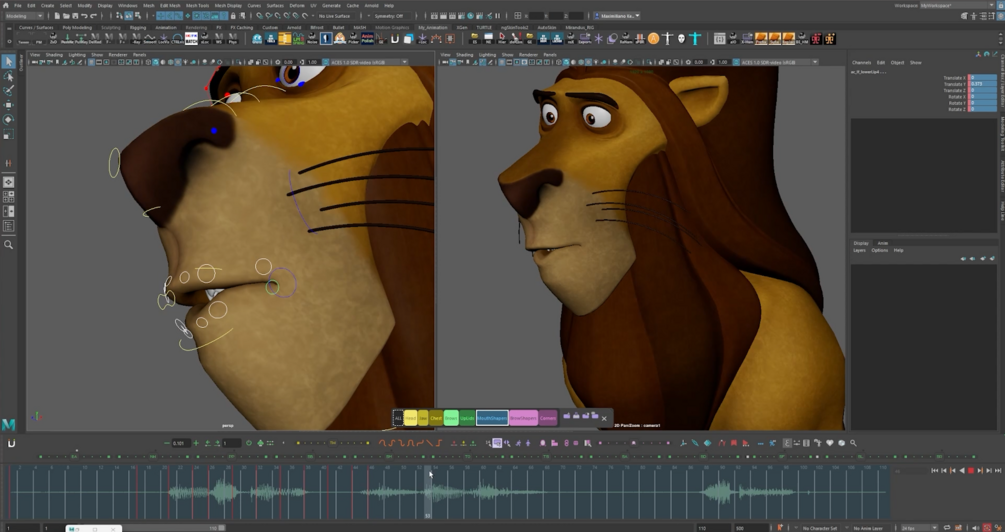Open the Workspace selector dropdown
Screen dimensions: 1005x532
(957, 5)
